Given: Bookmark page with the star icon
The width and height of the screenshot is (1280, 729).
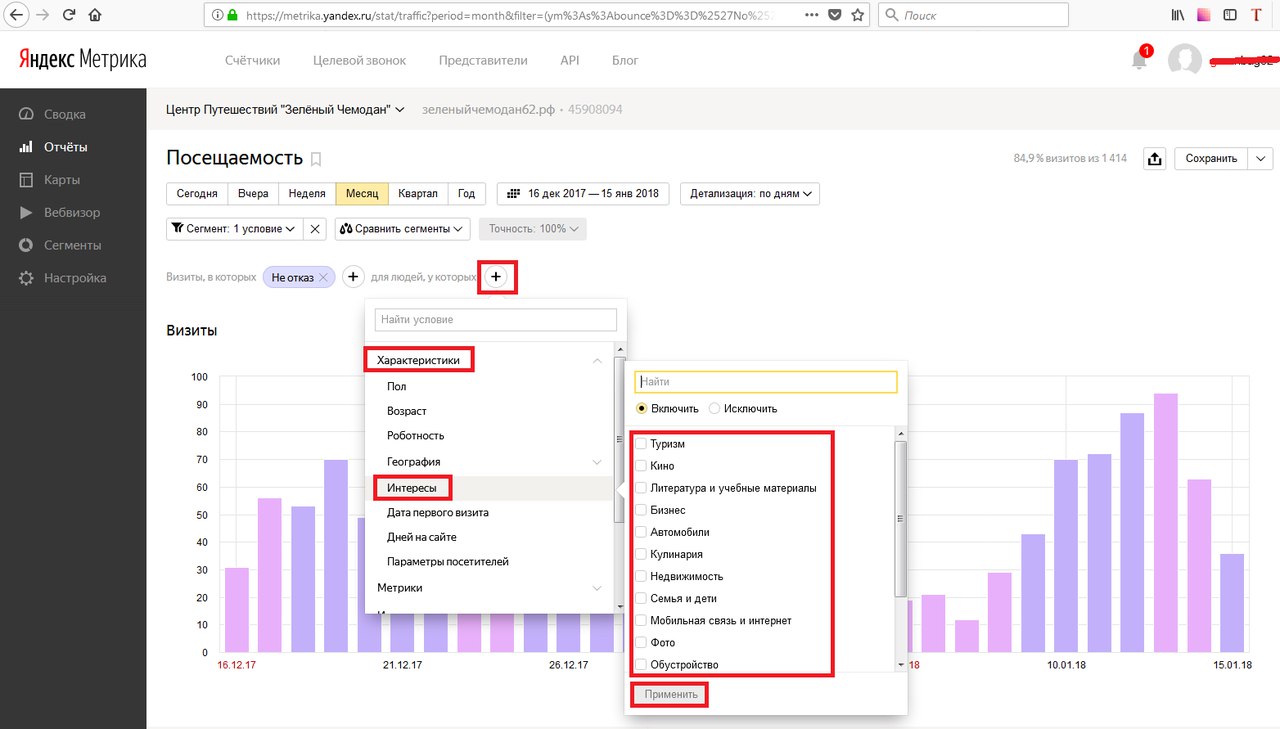Looking at the screenshot, I should pos(858,15).
